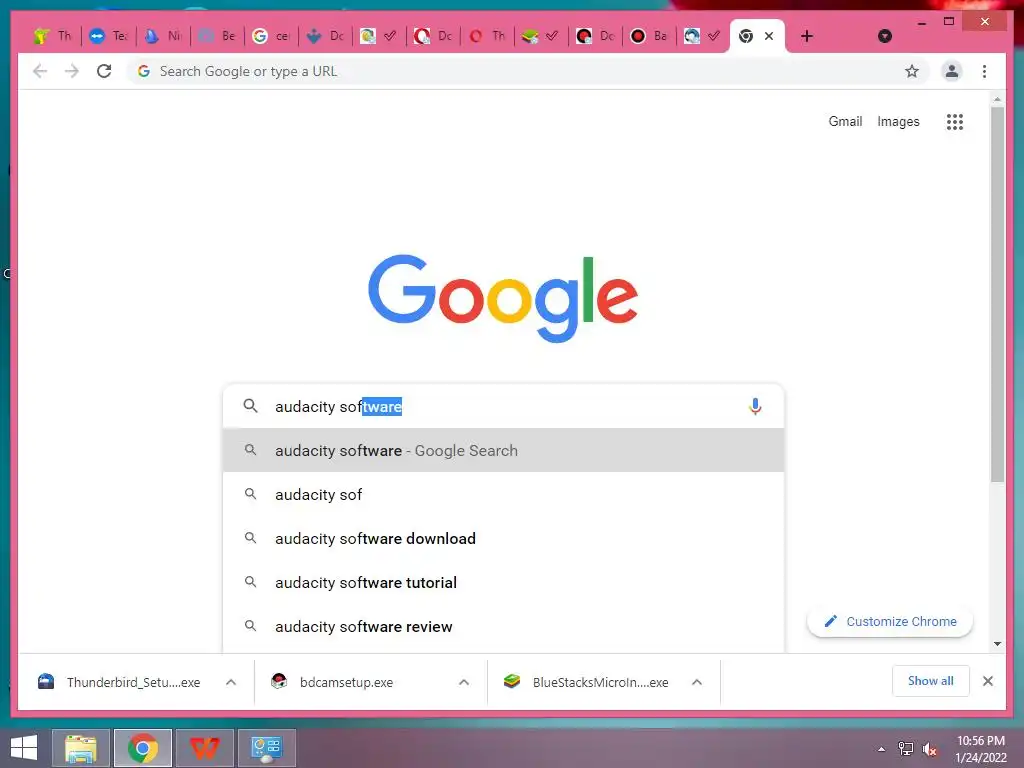
Task: Open the BlueStacks download tab
Action: point(541,36)
